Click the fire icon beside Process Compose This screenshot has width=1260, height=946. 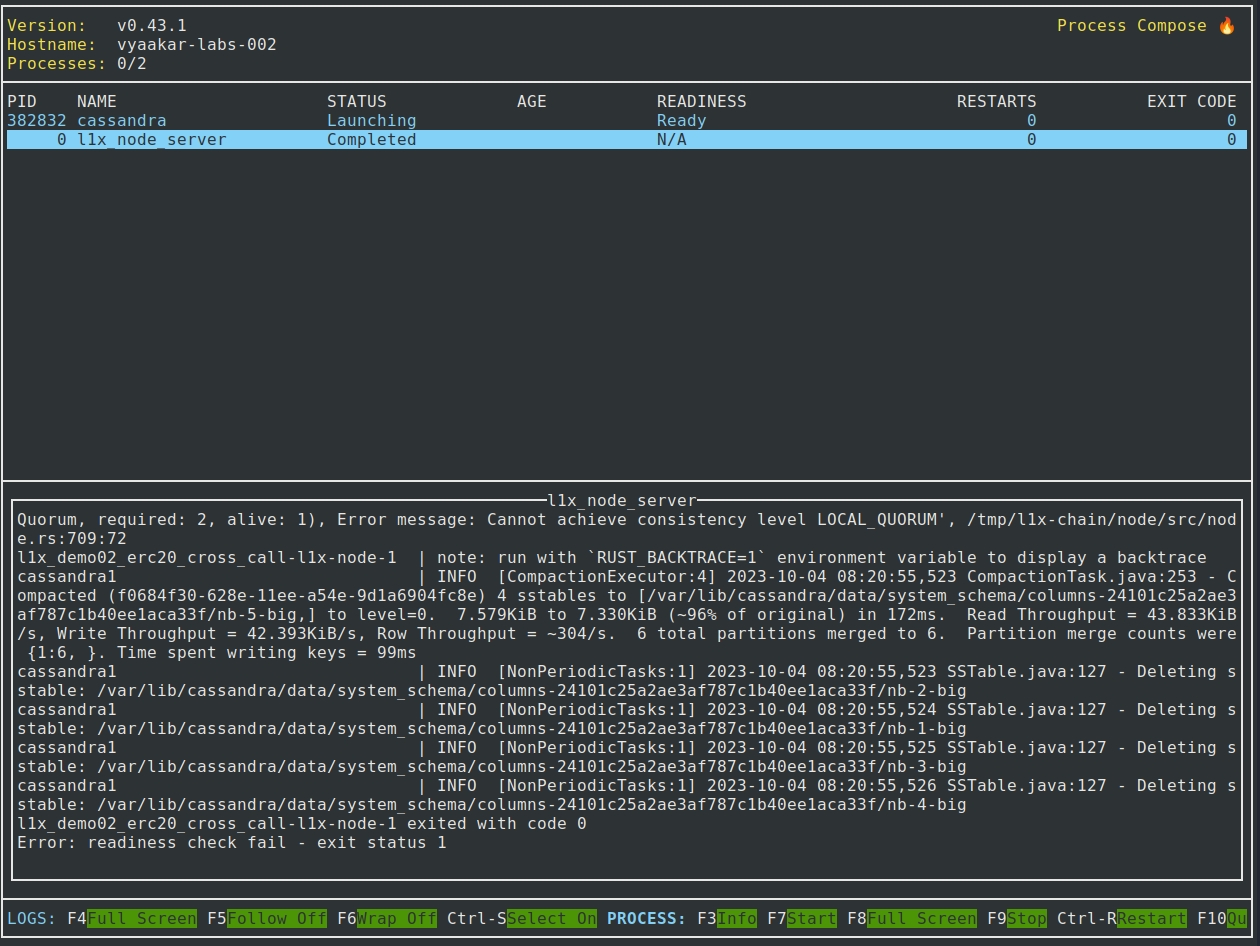1227,26
